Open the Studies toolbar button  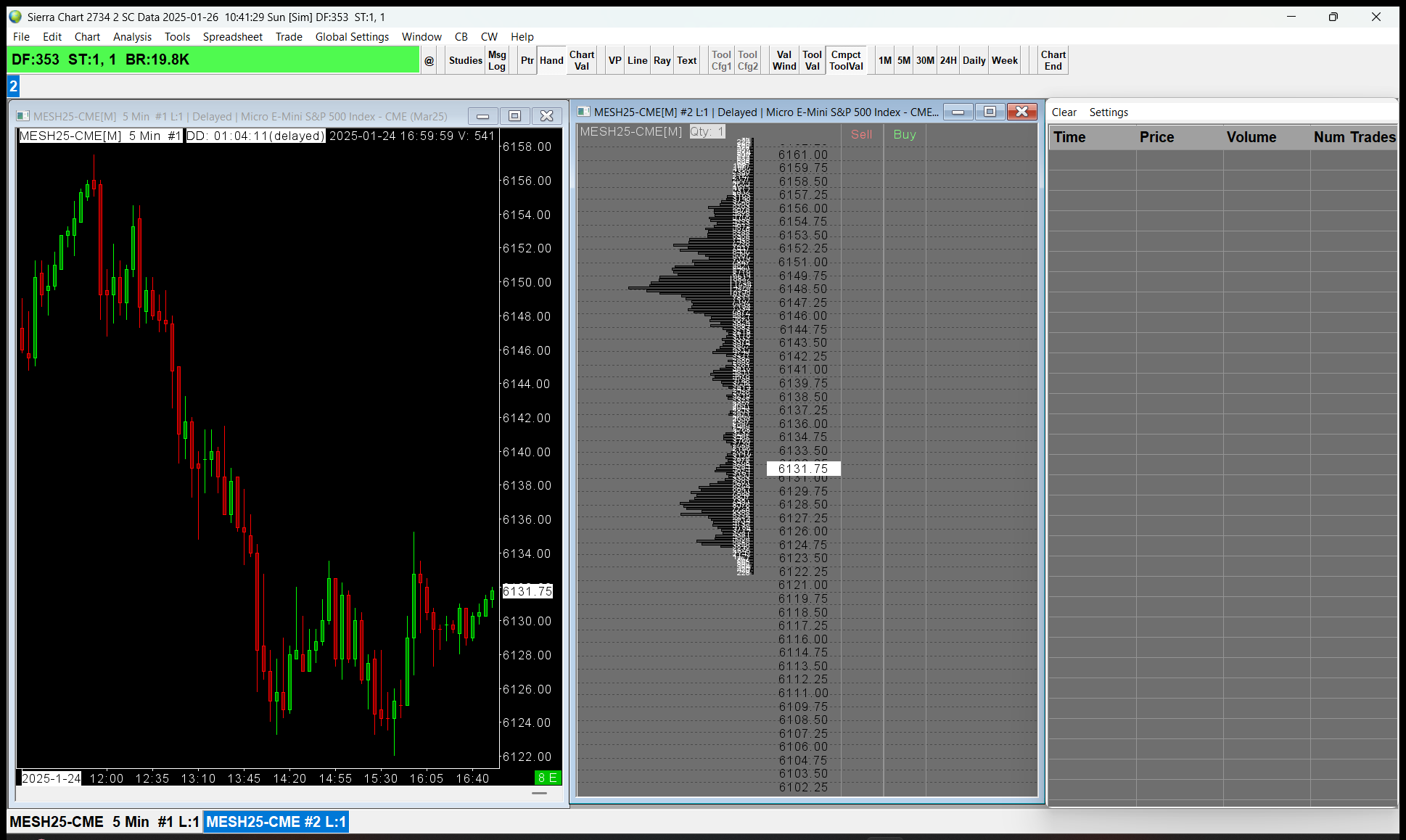[x=465, y=60]
